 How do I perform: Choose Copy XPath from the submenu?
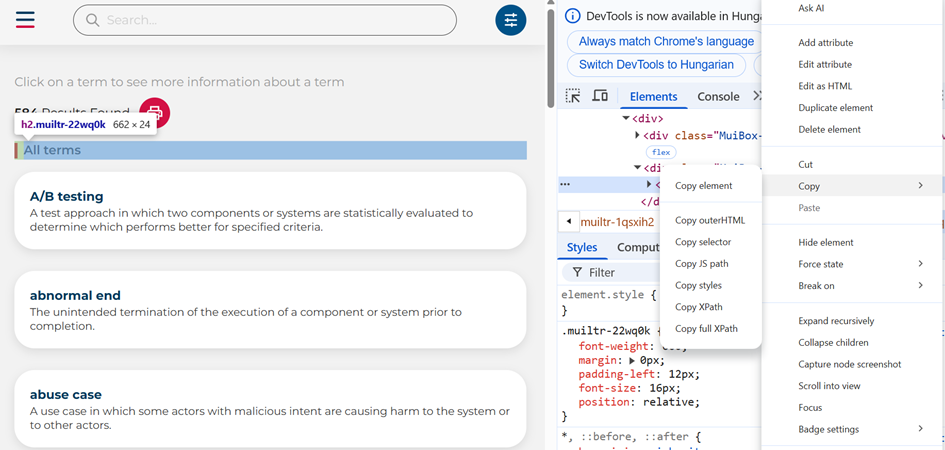698,307
